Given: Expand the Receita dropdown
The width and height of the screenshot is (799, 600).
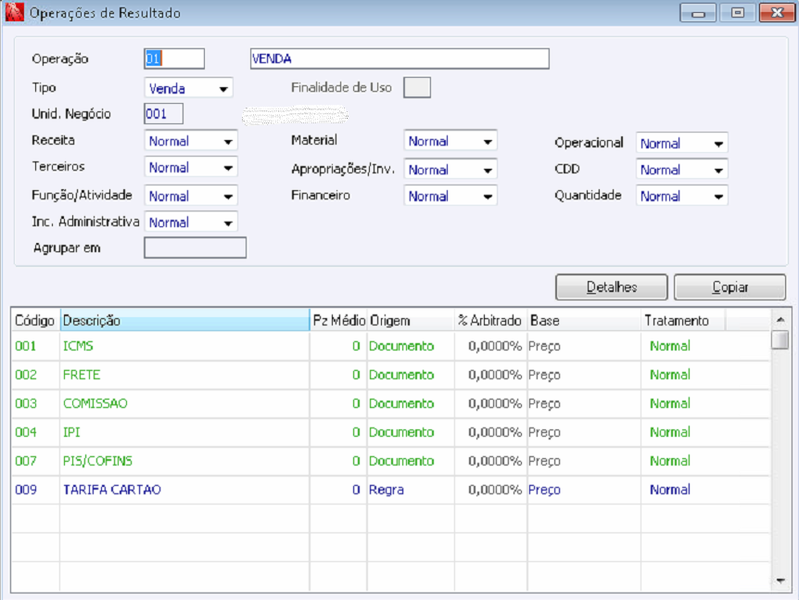Looking at the screenshot, I should (191, 141).
